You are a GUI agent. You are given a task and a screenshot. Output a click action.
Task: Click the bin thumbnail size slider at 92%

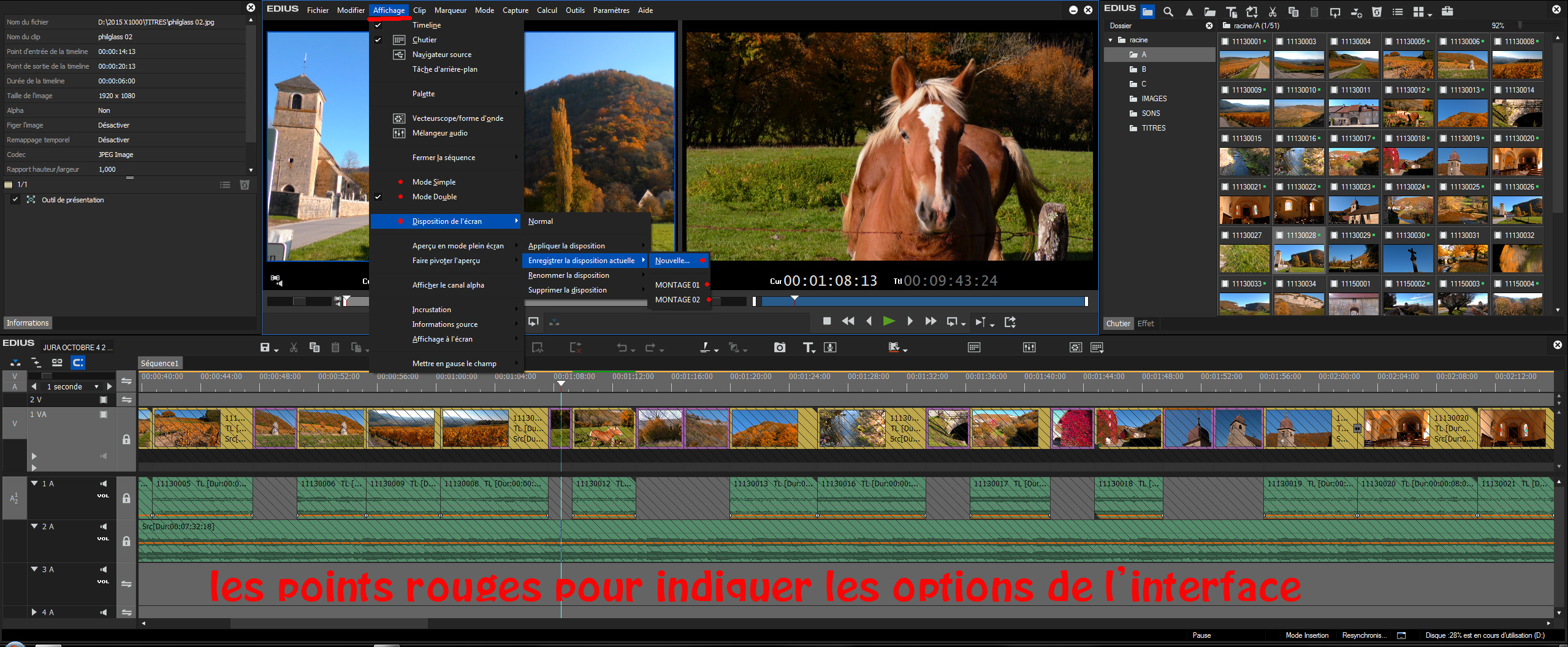click(x=1520, y=25)
